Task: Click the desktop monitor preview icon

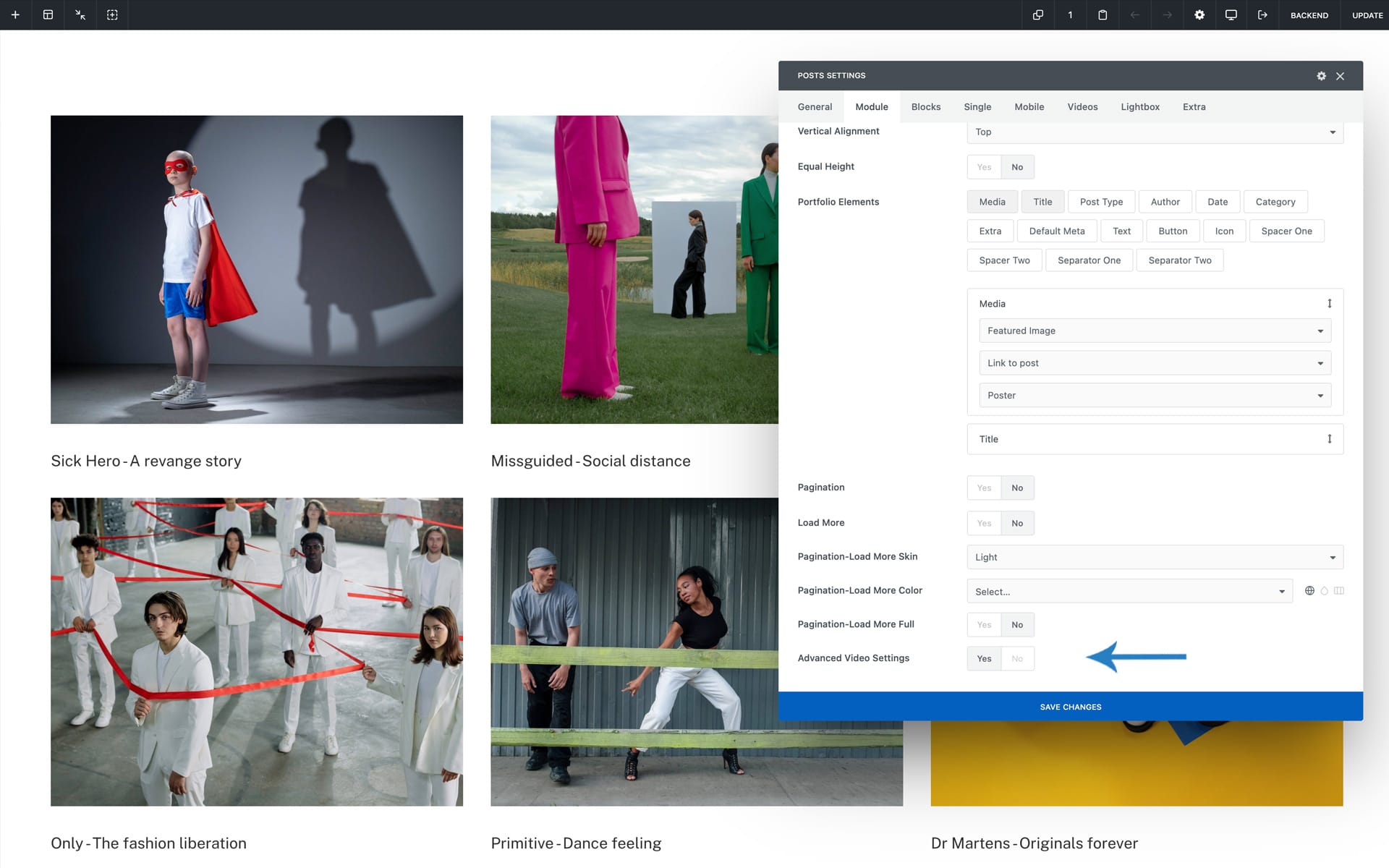Action: coord(1231,14)
